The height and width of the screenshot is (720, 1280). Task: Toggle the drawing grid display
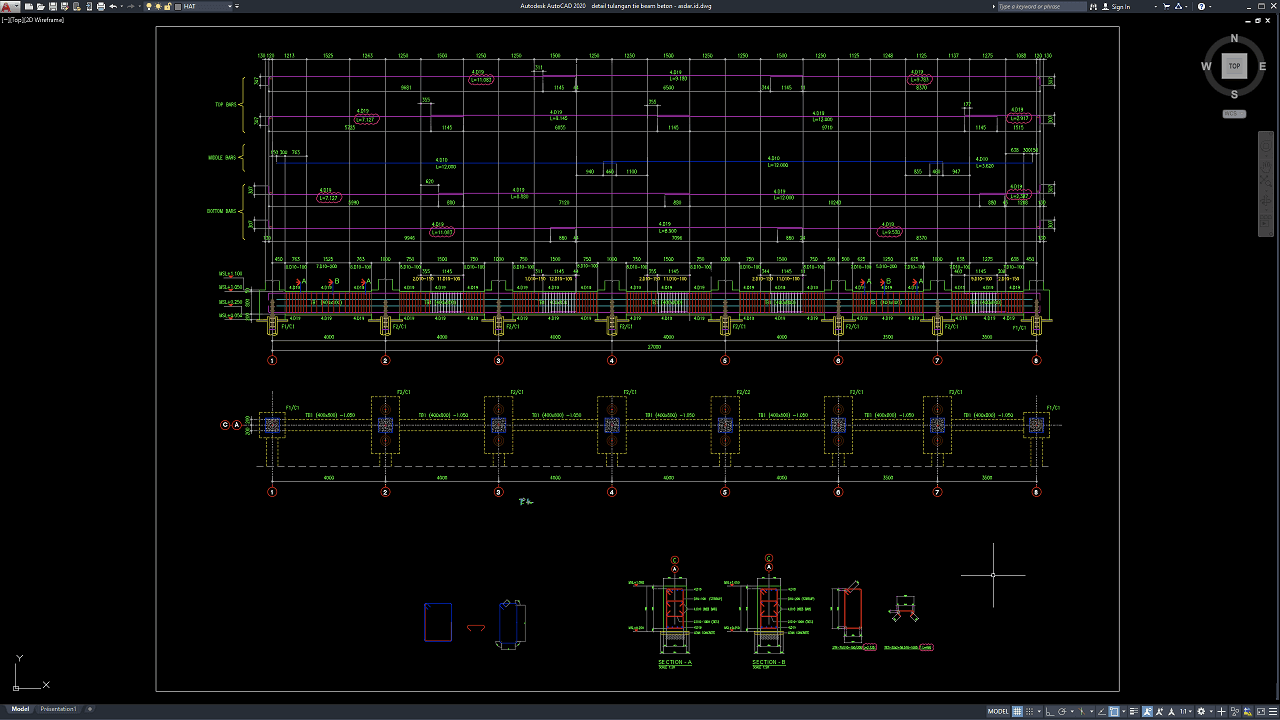tap(1018, 711)
